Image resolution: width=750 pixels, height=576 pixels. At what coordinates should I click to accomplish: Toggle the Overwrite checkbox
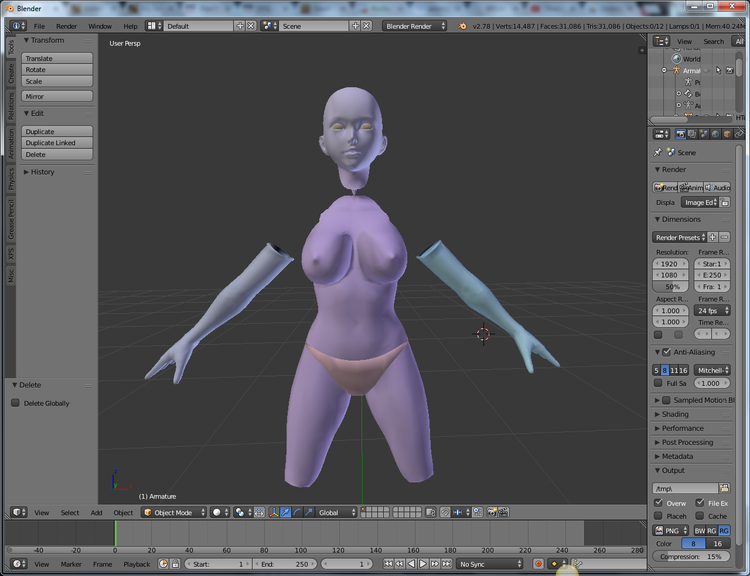click(658, 503)
